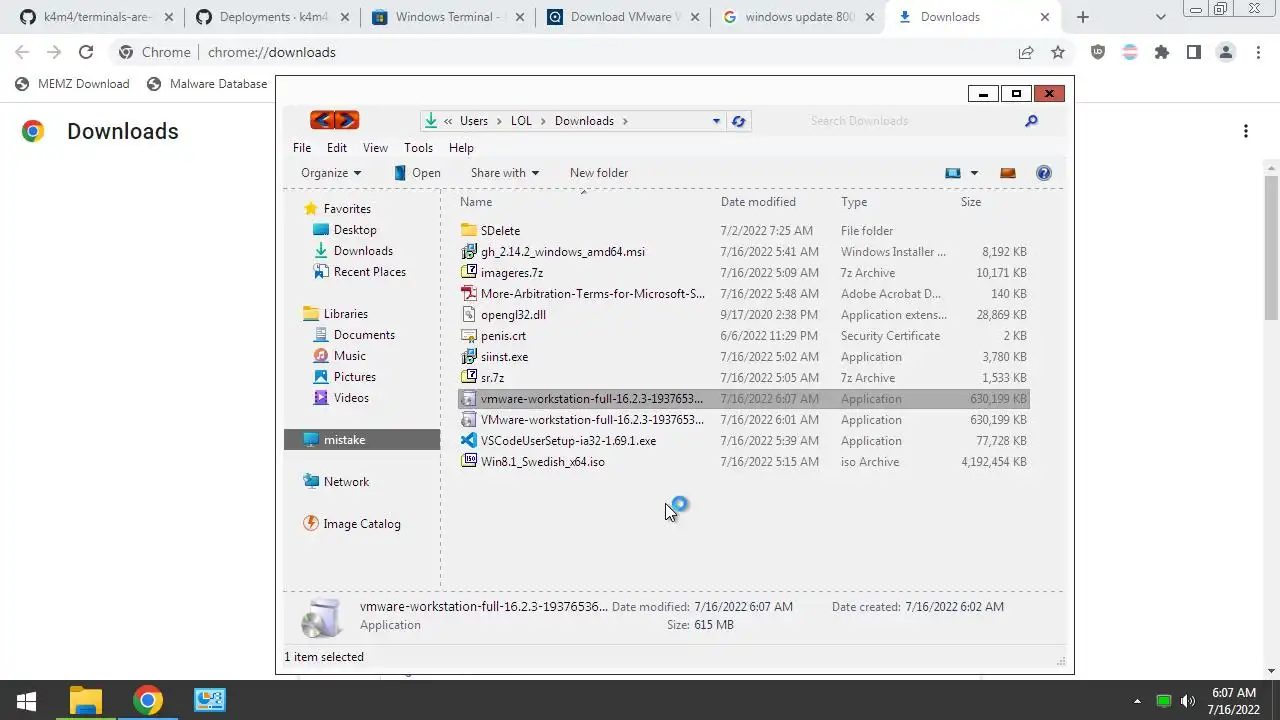1280x720 pixels.
Task: Open the Share with dropdown
Action: (x=505, y=173)
